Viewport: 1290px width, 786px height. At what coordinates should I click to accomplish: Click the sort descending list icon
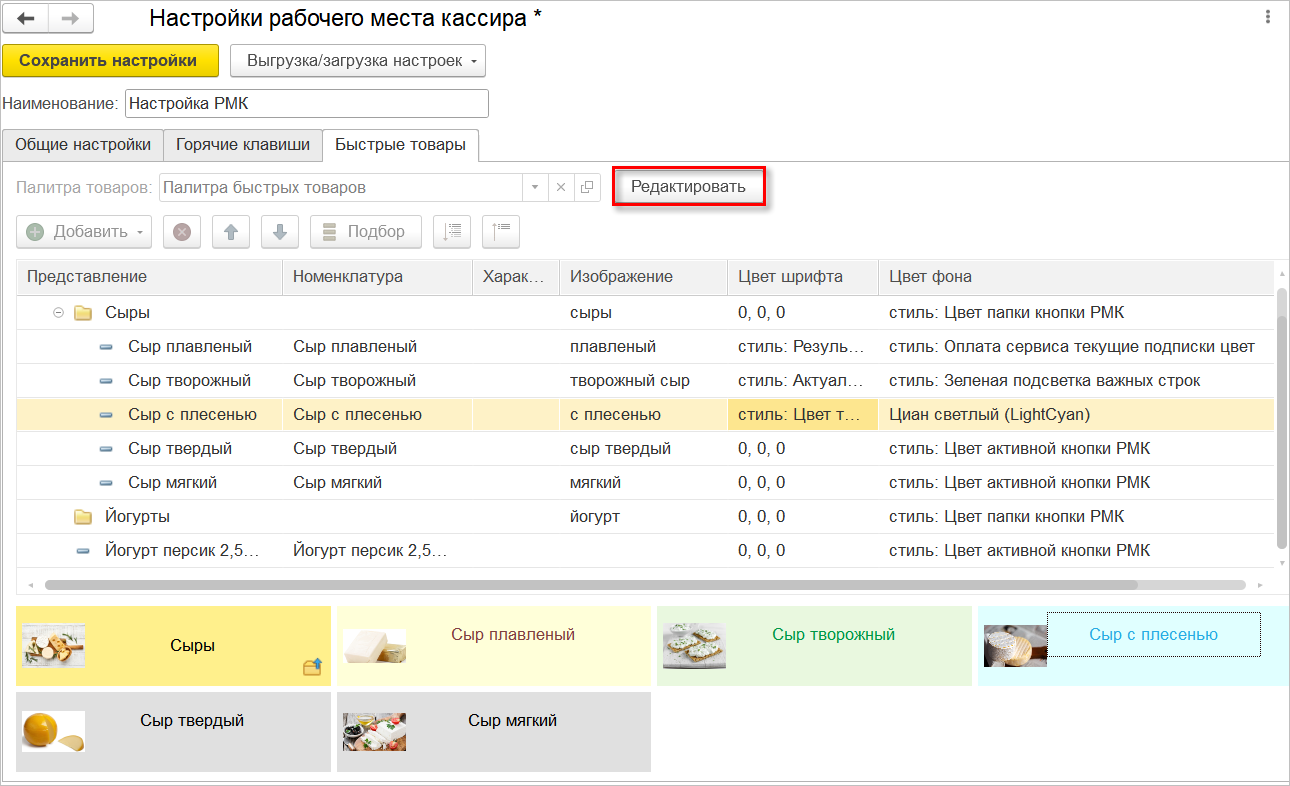click(x=501, y=232)
